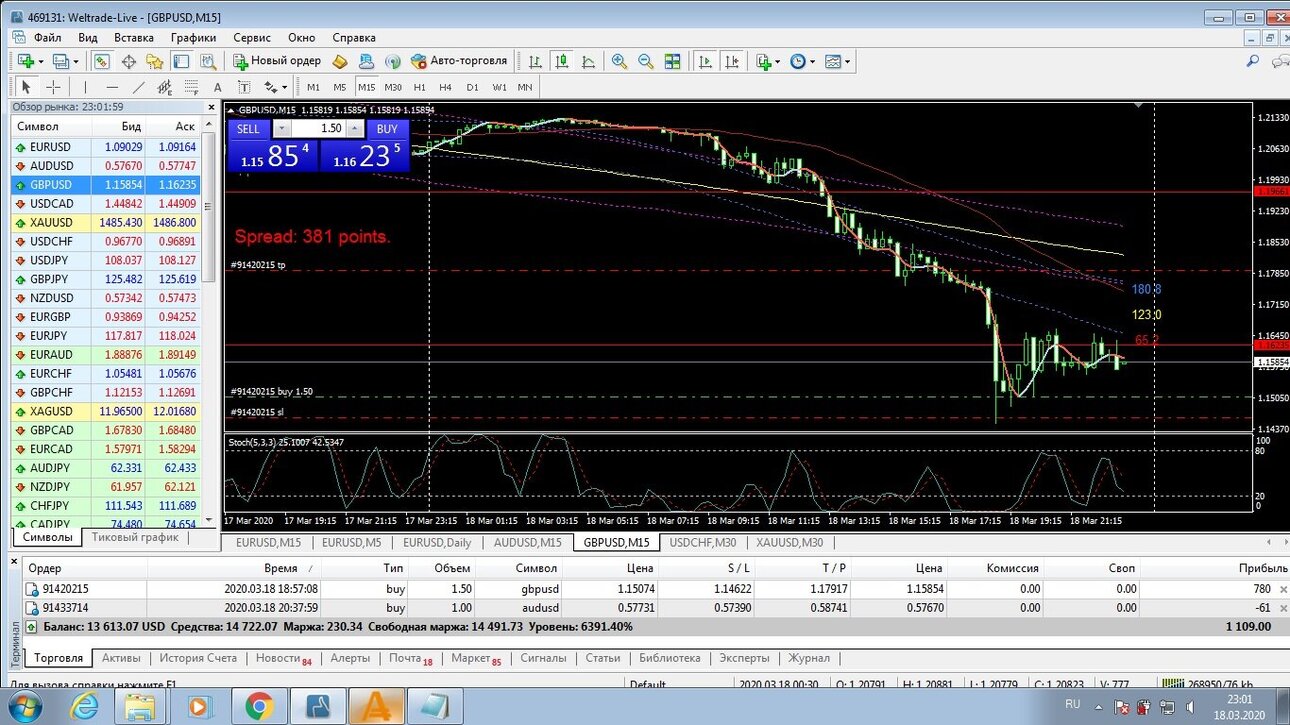The width and height of the screenshot is (1290, 725).
Task: Switch chart to candlestick type
Action: pos(562,61)
